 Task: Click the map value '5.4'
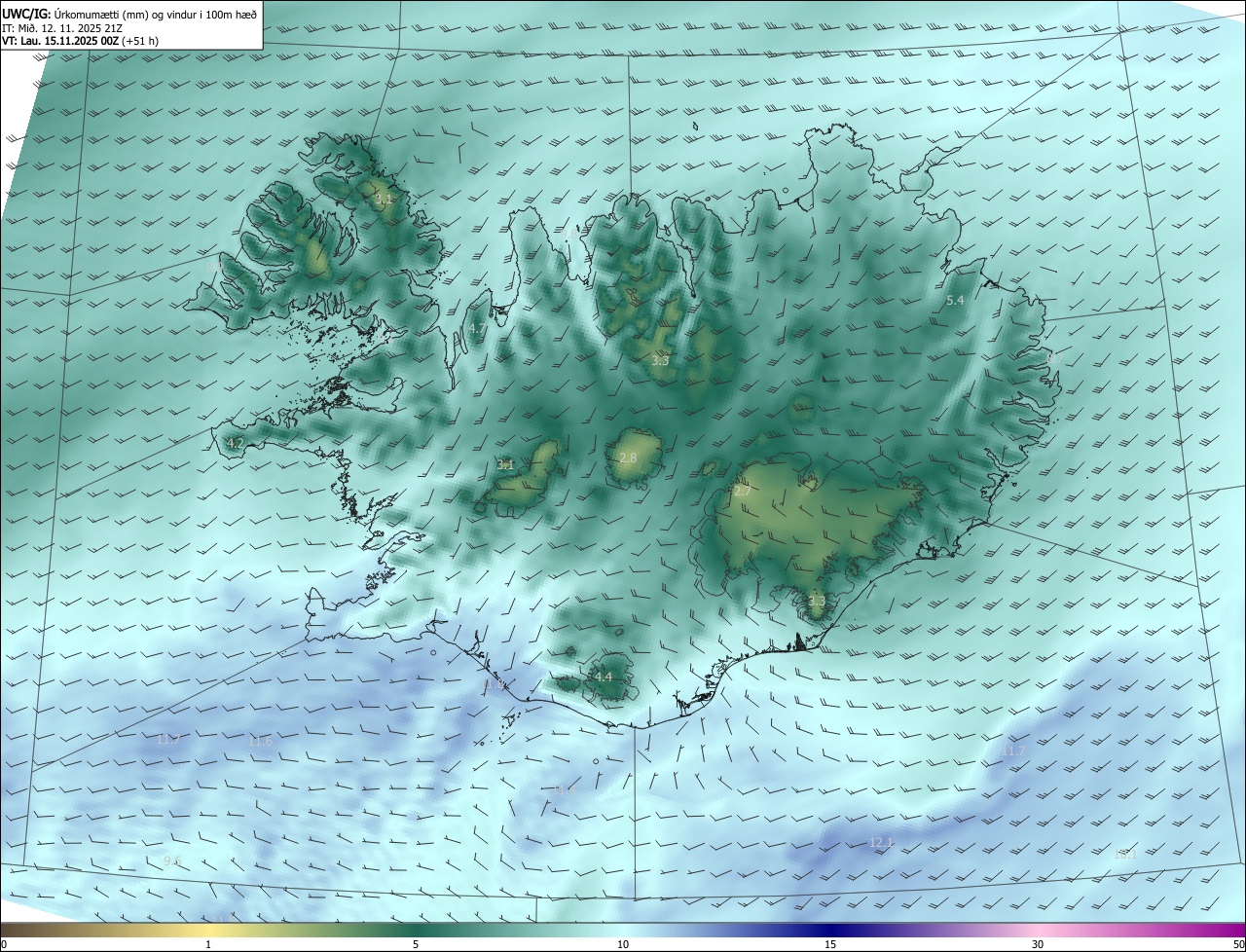coord(955,301)
